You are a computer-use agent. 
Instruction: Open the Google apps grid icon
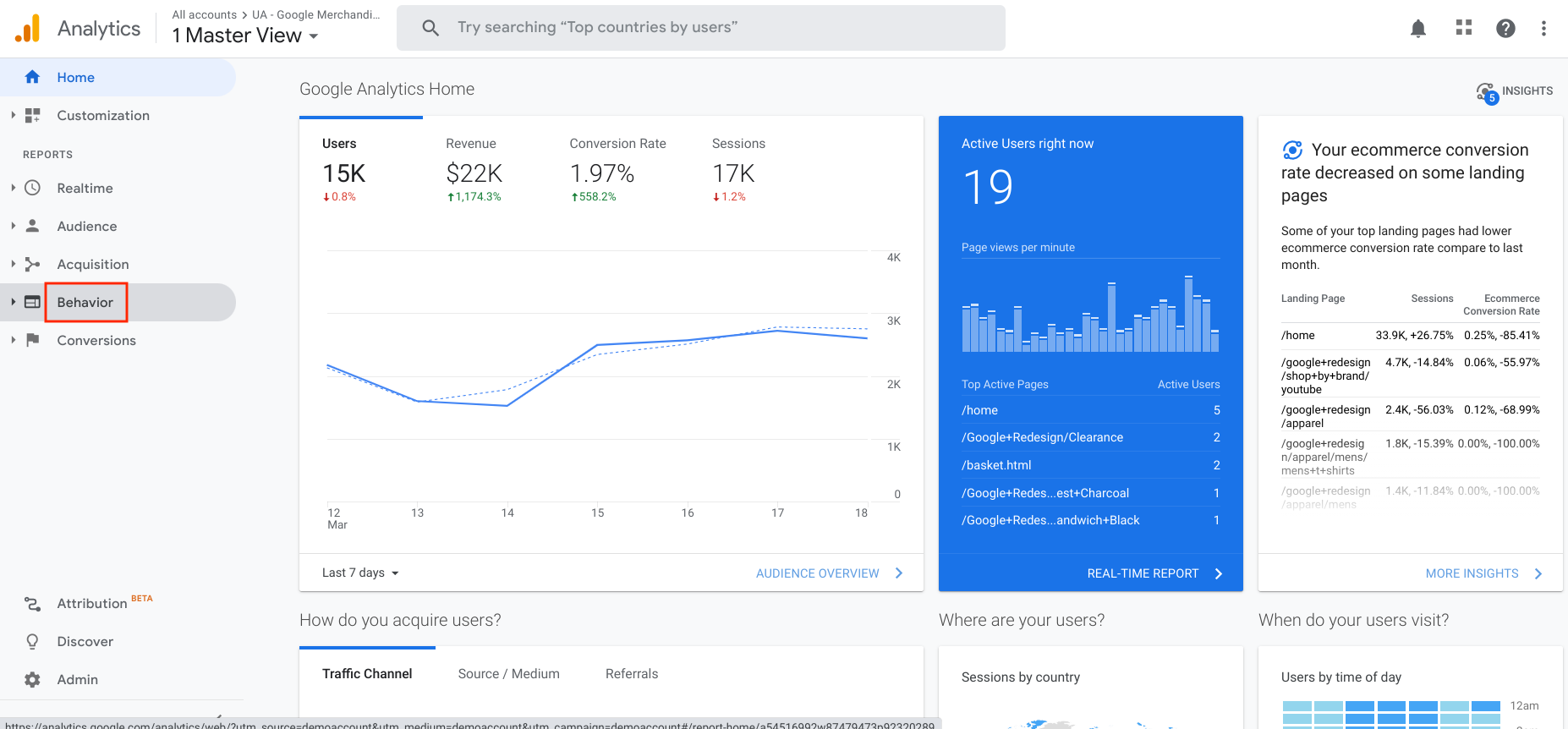tap(1464, 28)
